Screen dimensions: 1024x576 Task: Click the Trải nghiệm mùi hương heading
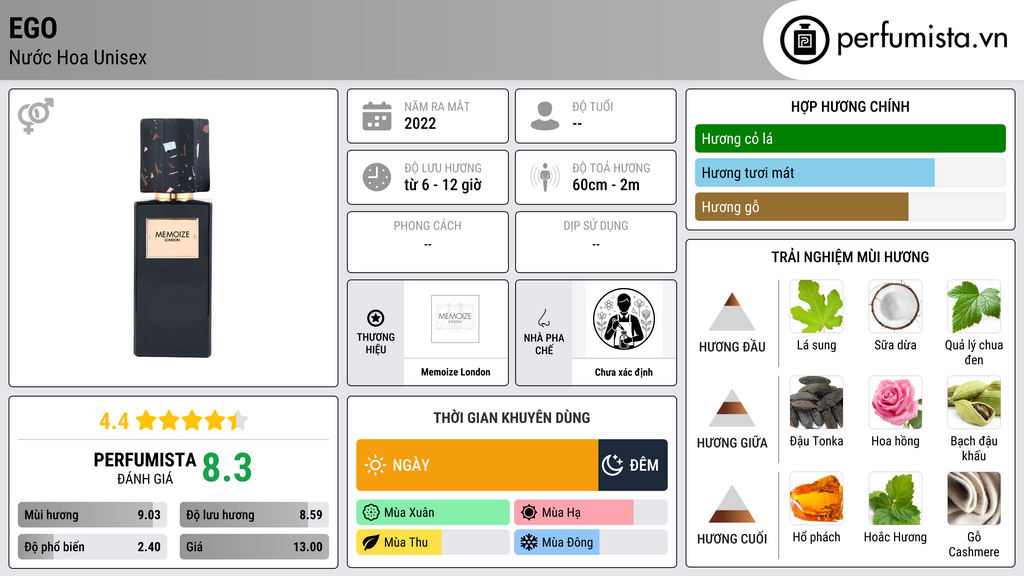coord(850,257)
